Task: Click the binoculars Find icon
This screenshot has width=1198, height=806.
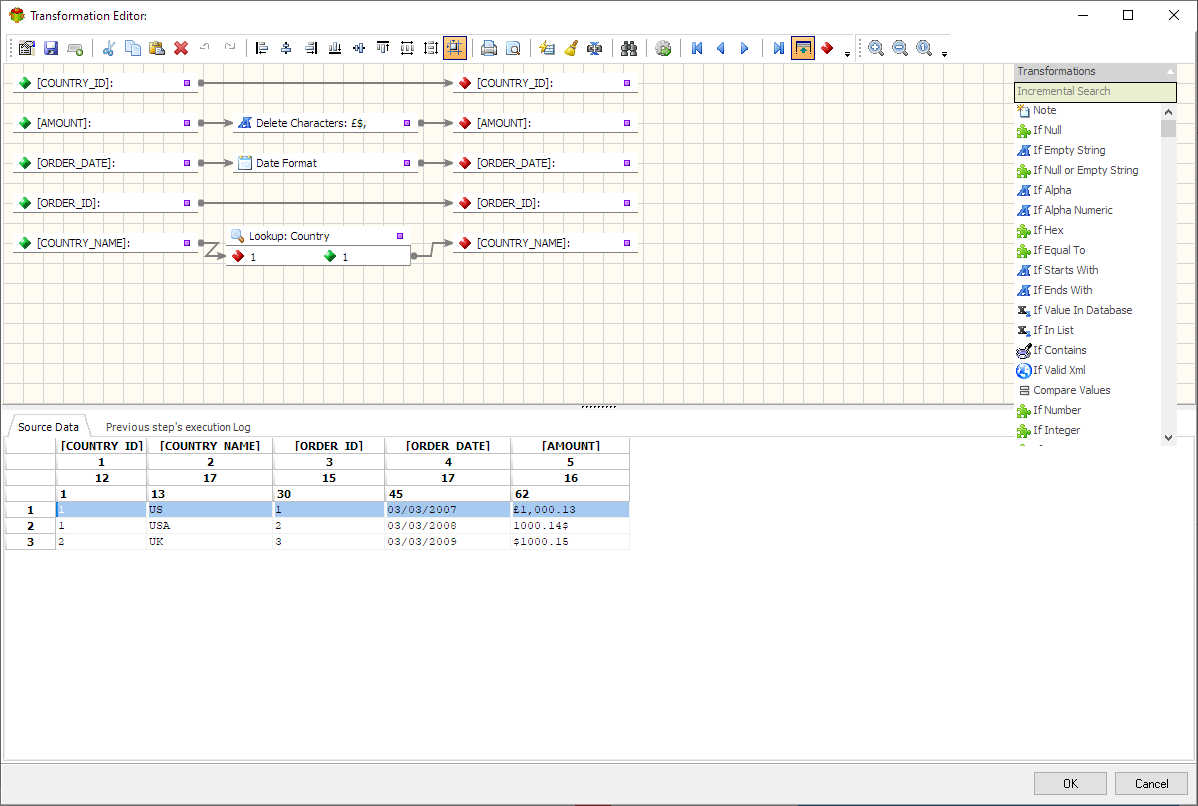Action: point(629,48)
